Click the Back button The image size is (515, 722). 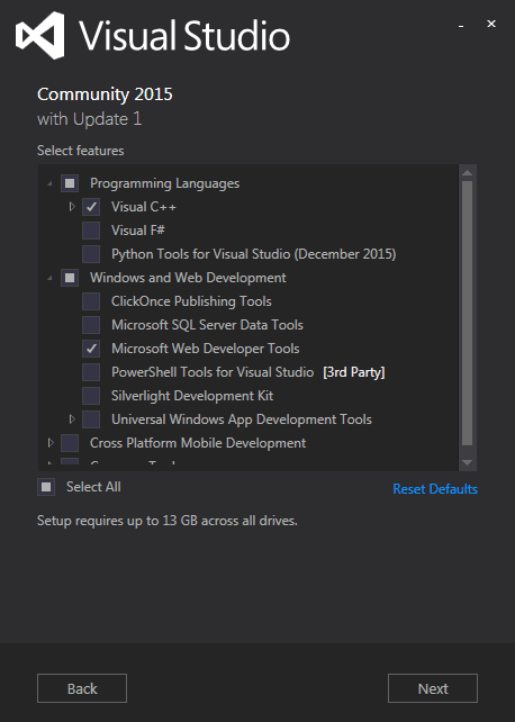82,688
